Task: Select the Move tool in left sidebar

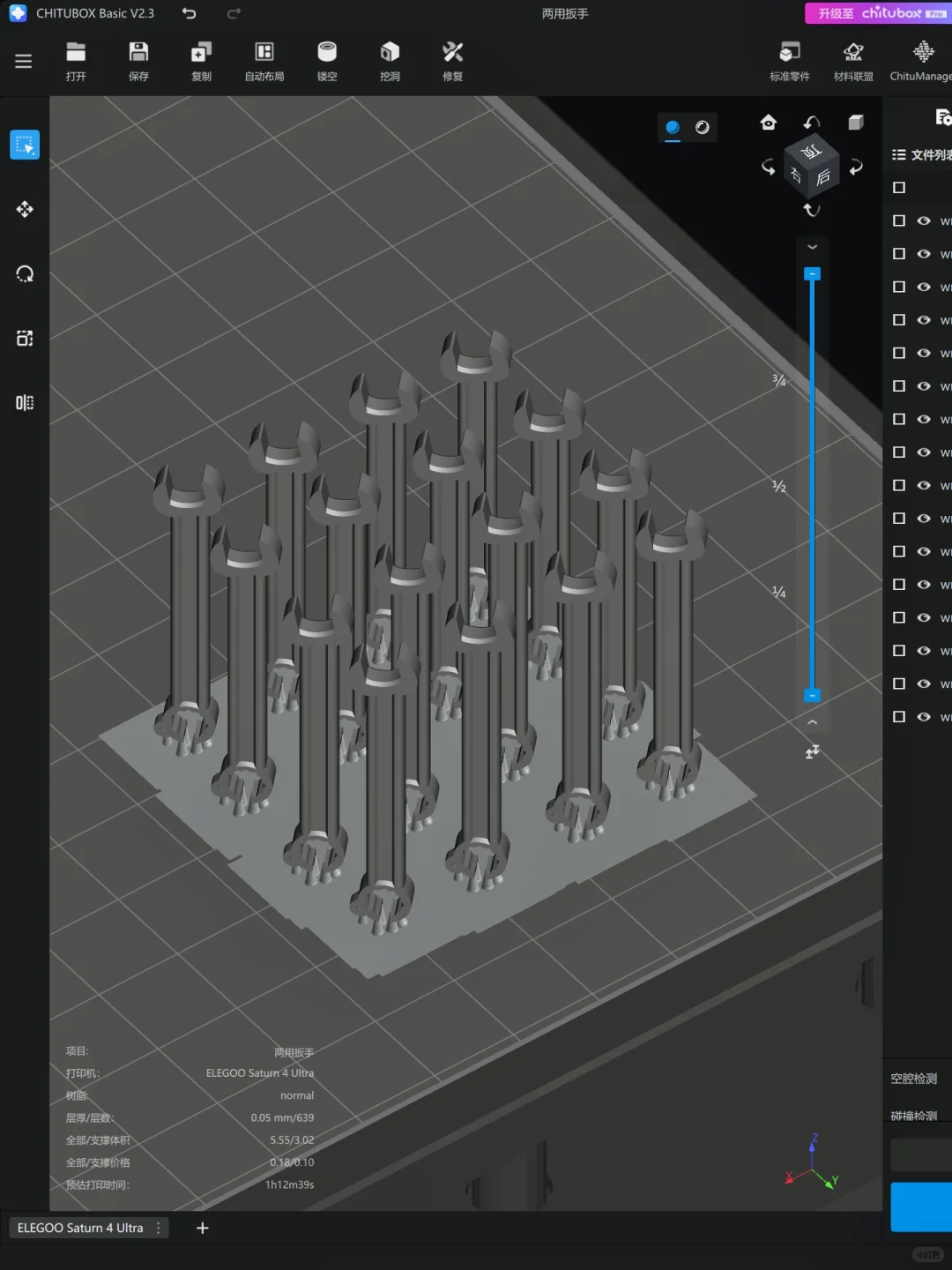Action: pos(25,209)
